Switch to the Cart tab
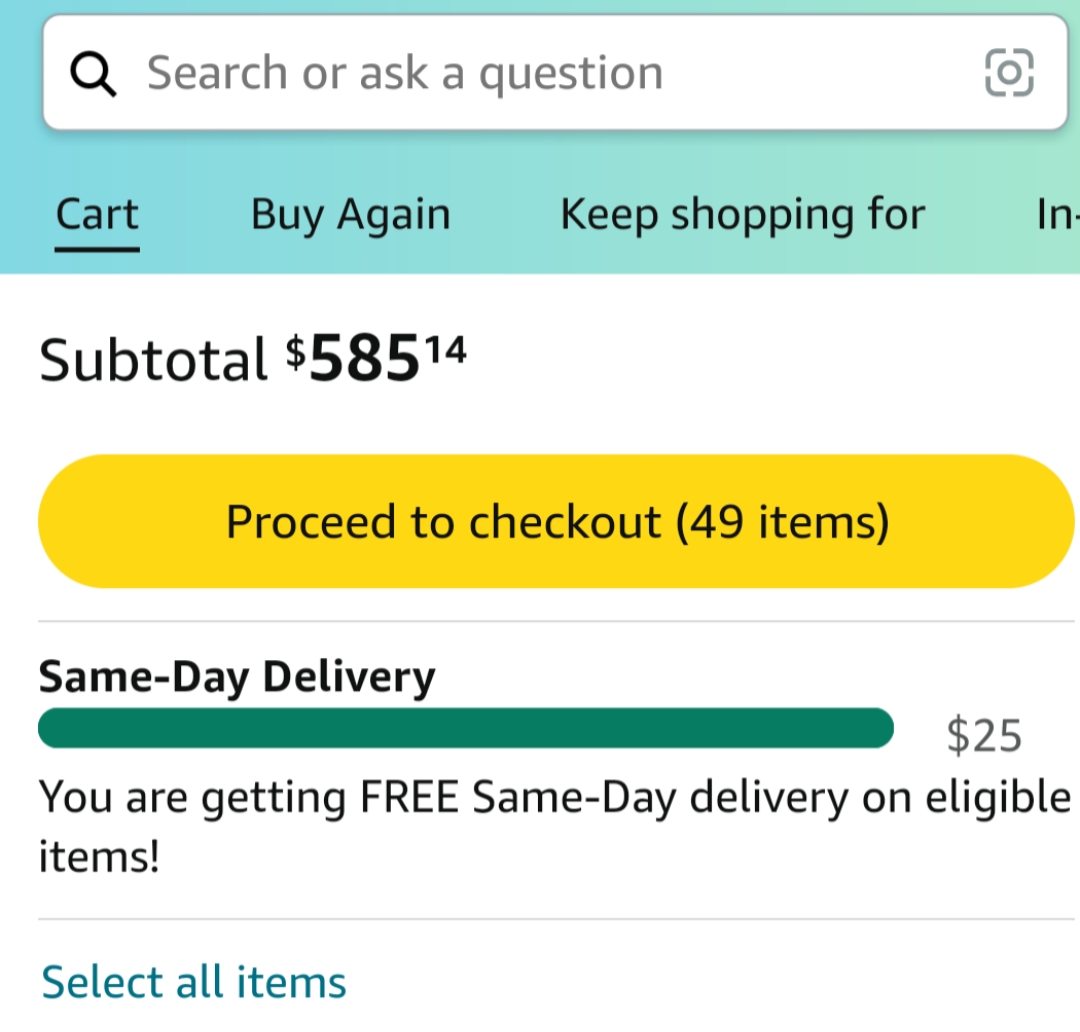This screenshot has height=1032, width=1080. coord(97,214)
